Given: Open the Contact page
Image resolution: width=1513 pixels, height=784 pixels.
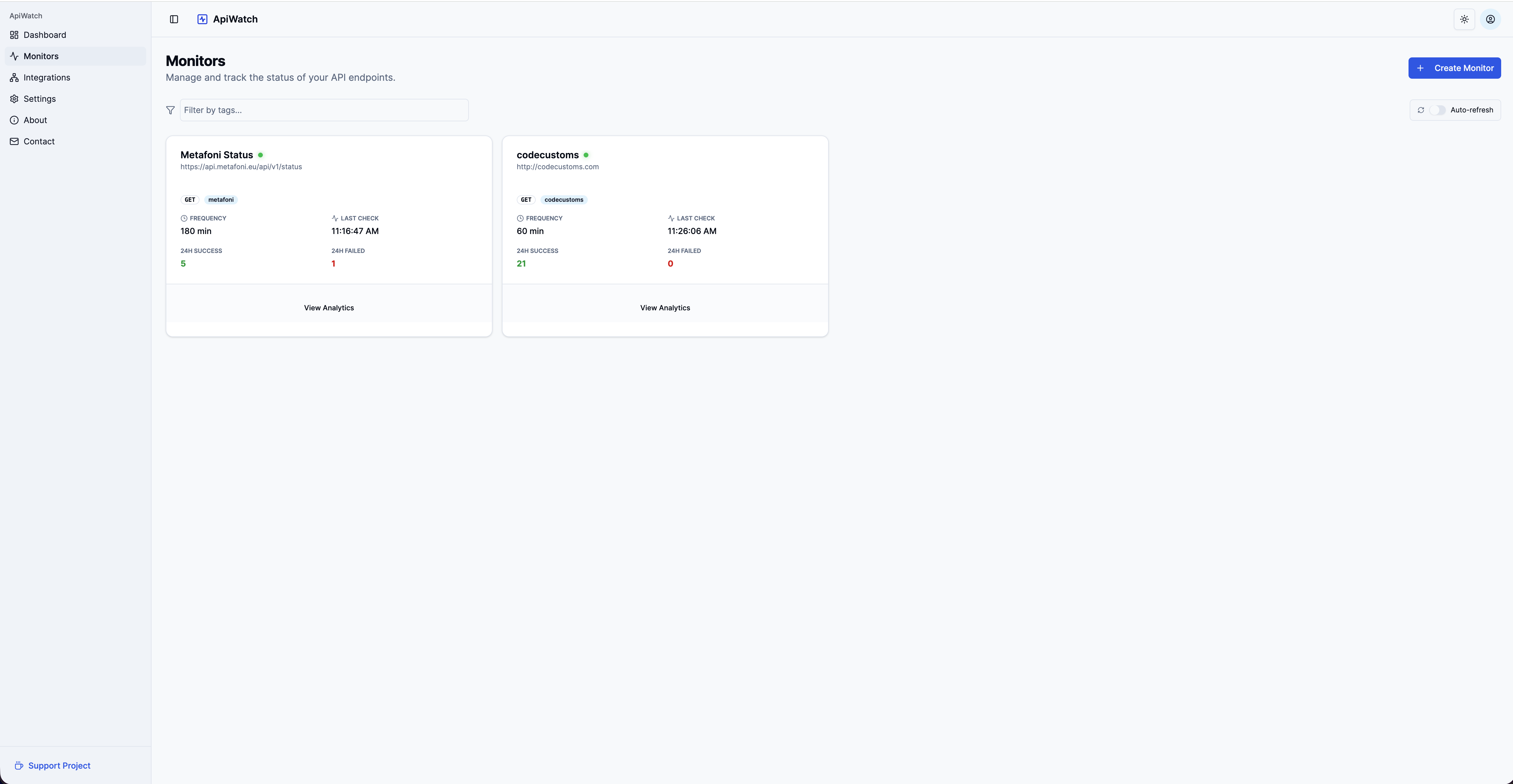Looking at the screenshot, I should coord(39,141).
